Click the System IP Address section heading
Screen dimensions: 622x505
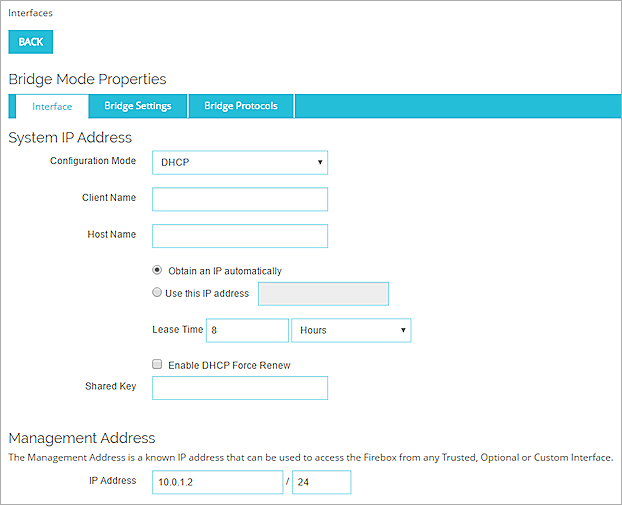coord(70,137)
